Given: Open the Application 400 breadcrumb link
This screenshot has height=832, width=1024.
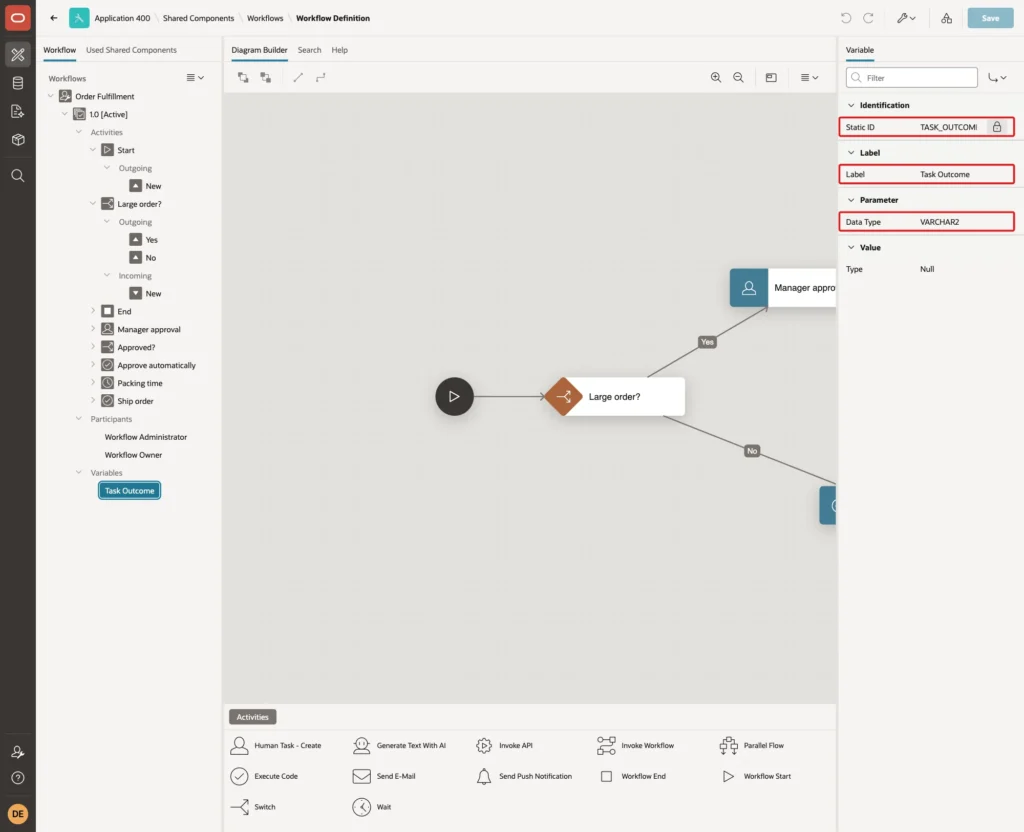Looking at the screenshot, I should coord(122,18).
